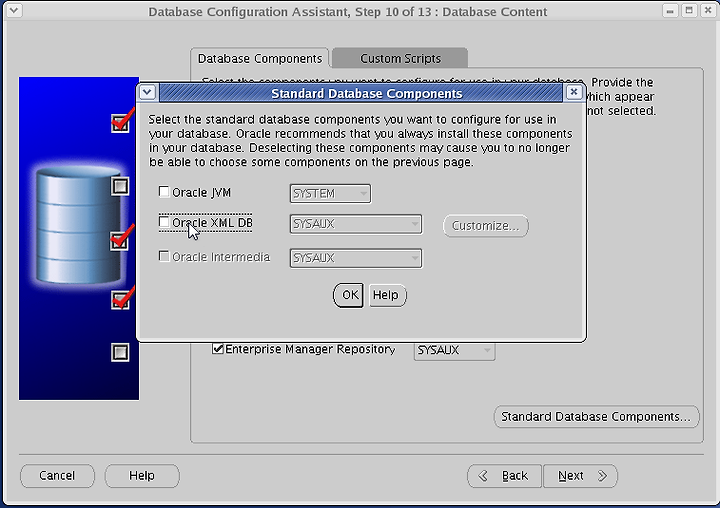
Task: Click Standard Database Components... button
Action: 596,417
